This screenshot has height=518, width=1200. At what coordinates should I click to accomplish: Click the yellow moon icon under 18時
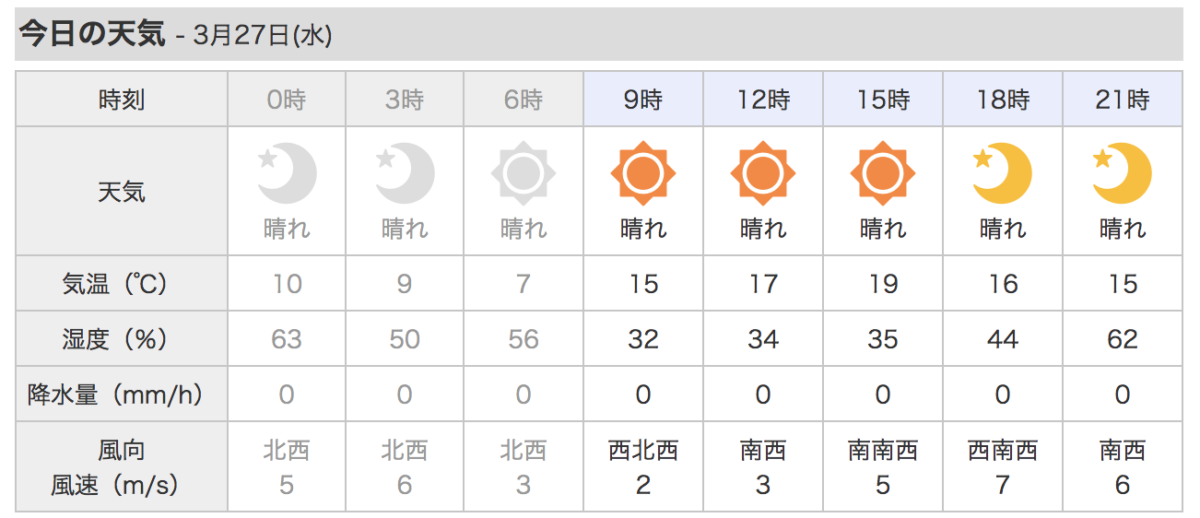(x=1002, y=173)
